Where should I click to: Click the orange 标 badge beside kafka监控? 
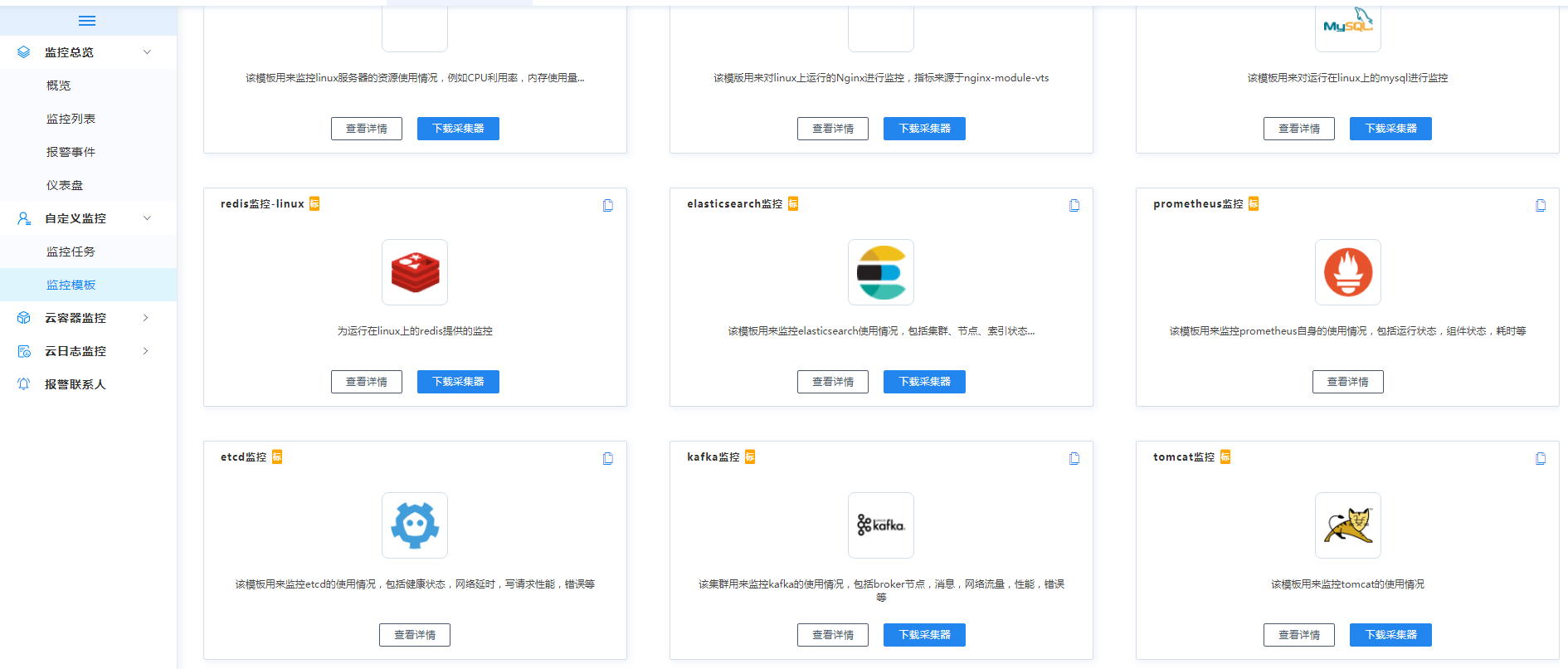[750, 457]
